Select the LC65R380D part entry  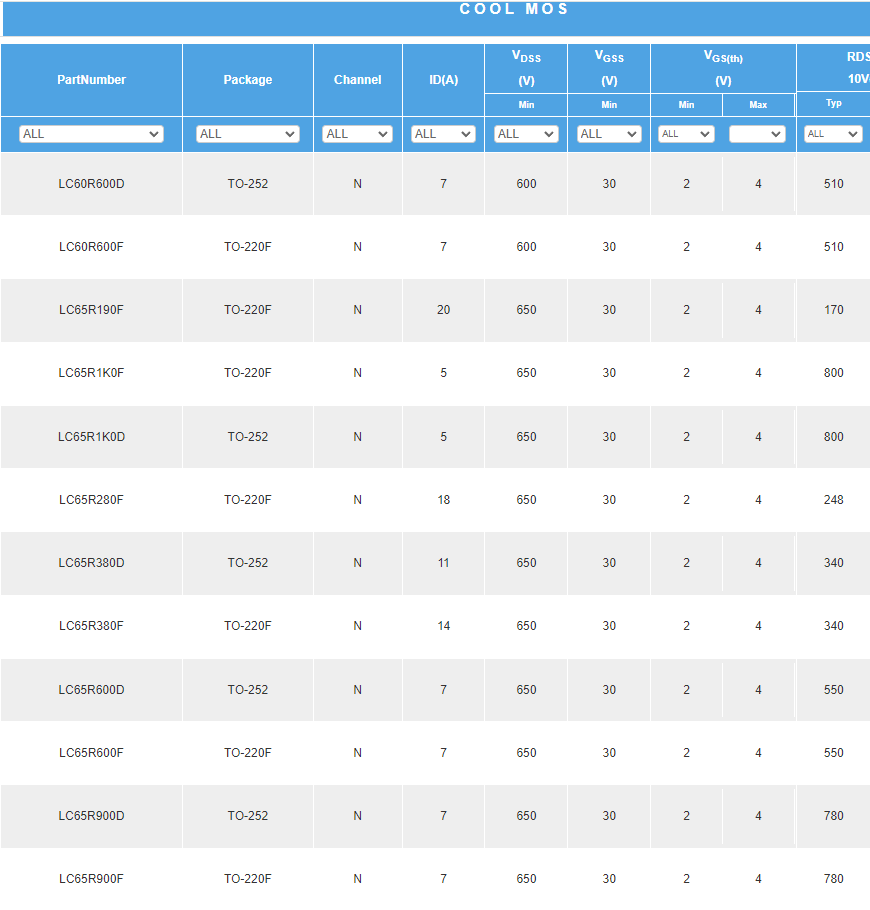click(x=91, y=563)
